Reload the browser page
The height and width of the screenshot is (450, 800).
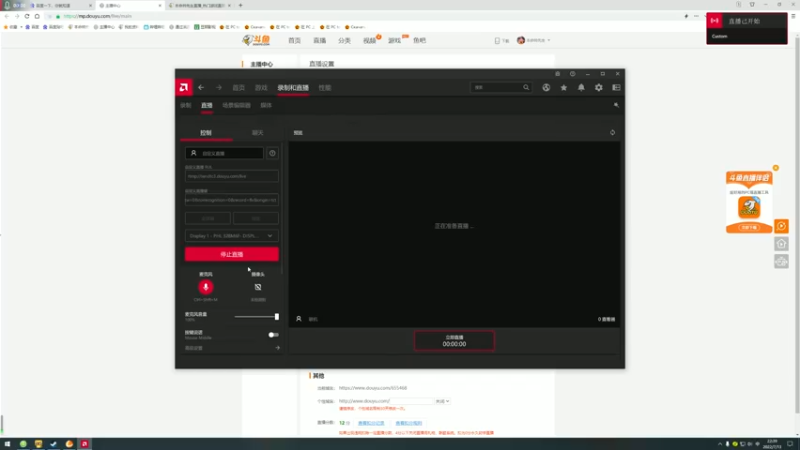(x=27, y=16)
